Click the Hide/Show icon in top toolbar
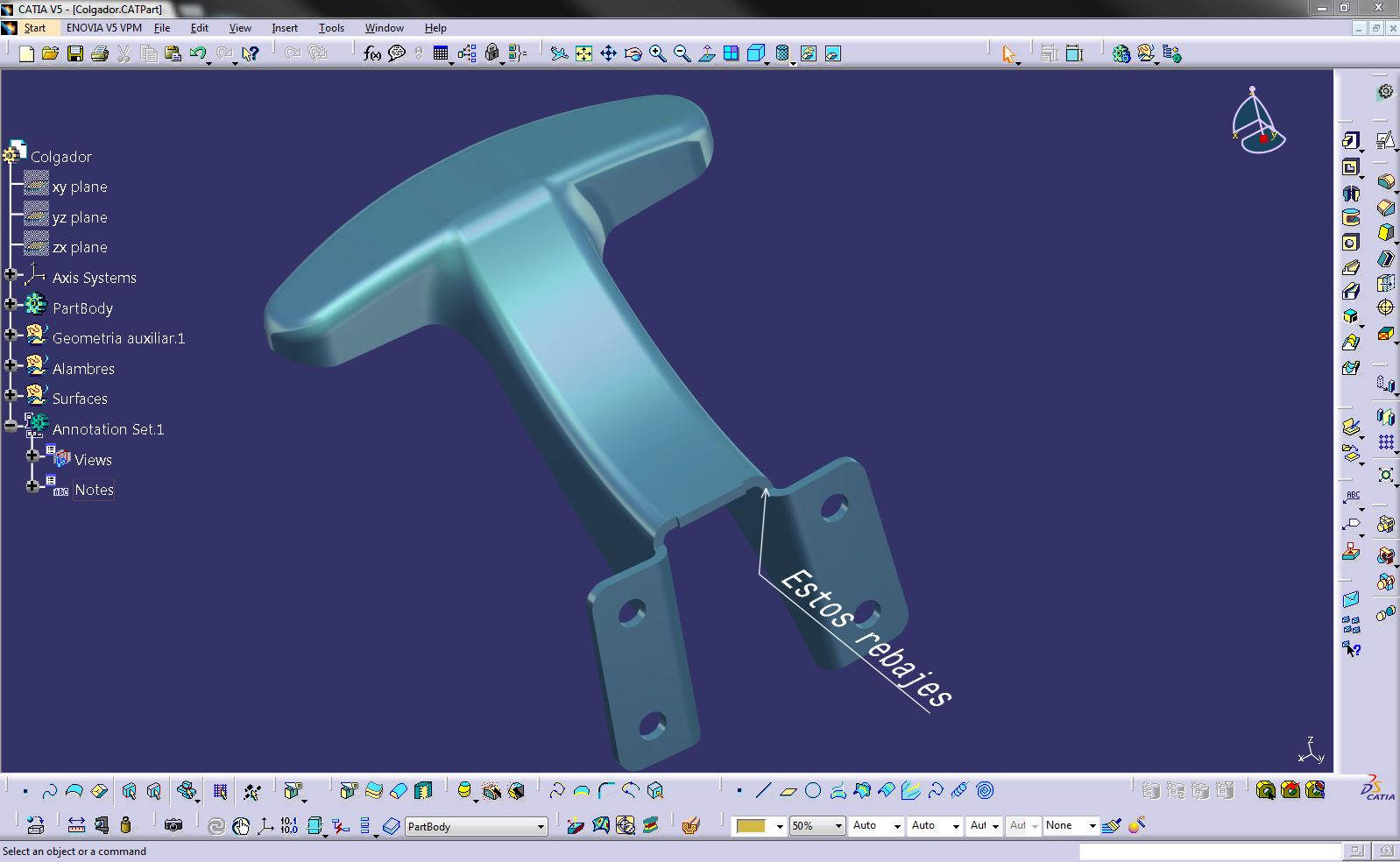The height and width of the screenshot is (862, 1400). [808, 54]
